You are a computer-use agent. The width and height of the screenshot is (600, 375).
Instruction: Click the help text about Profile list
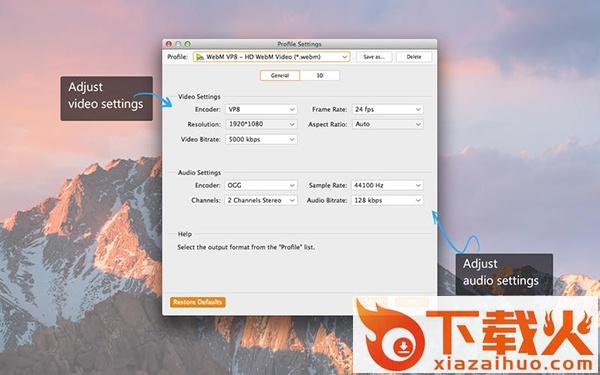point(246,247)
